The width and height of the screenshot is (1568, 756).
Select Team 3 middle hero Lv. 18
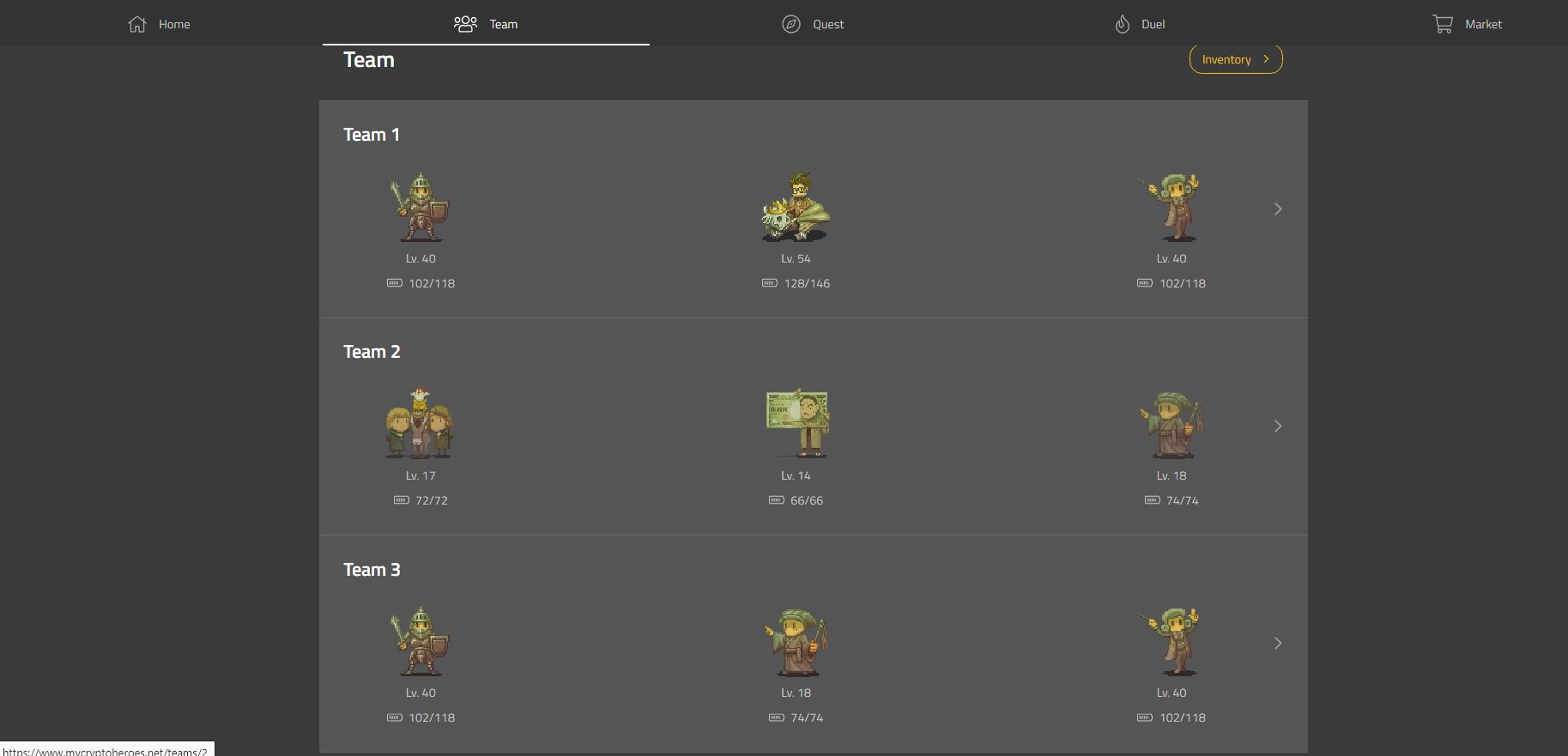pyautogui.click(x=796, y=642)
